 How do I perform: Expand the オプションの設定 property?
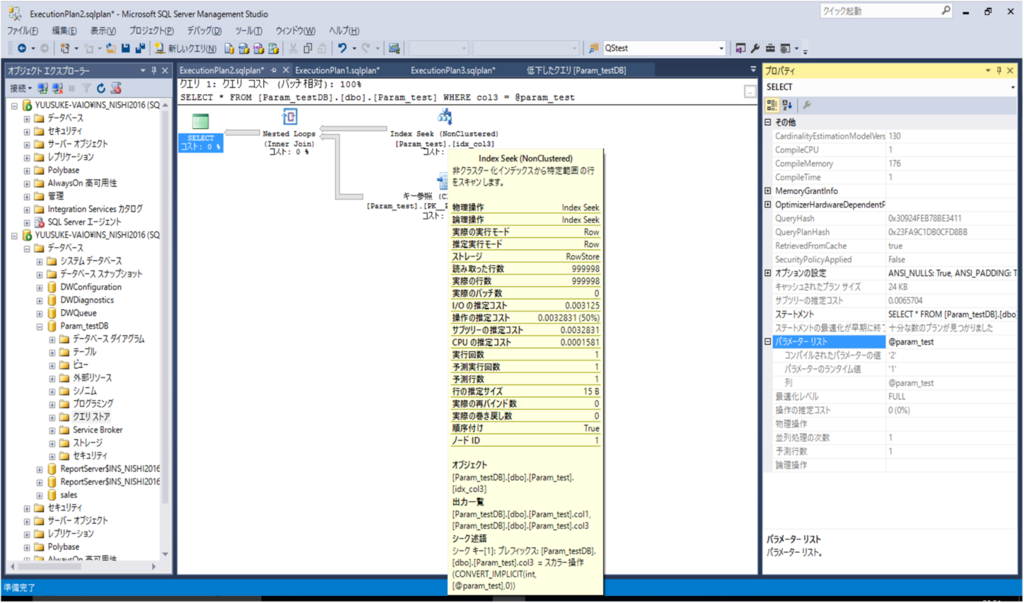pyautogui.click(x=768, y=273)
